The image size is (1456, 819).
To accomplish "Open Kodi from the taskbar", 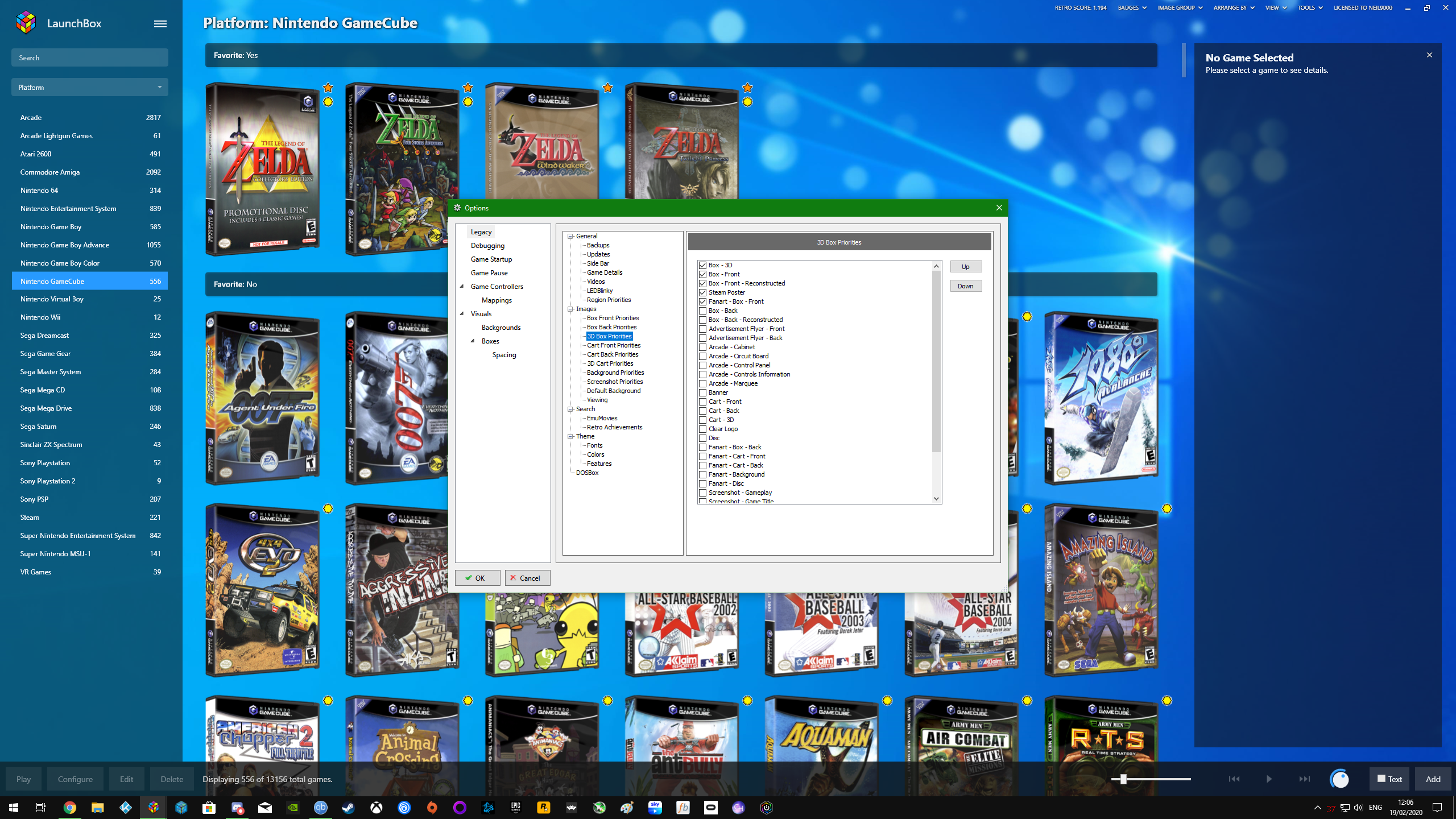I will tap(126, 808).
